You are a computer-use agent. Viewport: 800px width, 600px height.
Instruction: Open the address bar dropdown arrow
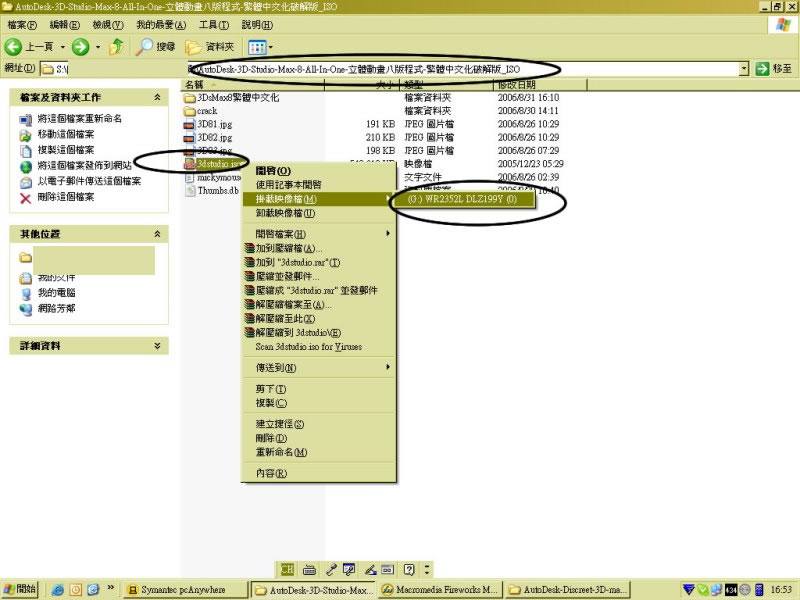pyautogui.click(x=744, y=68)
